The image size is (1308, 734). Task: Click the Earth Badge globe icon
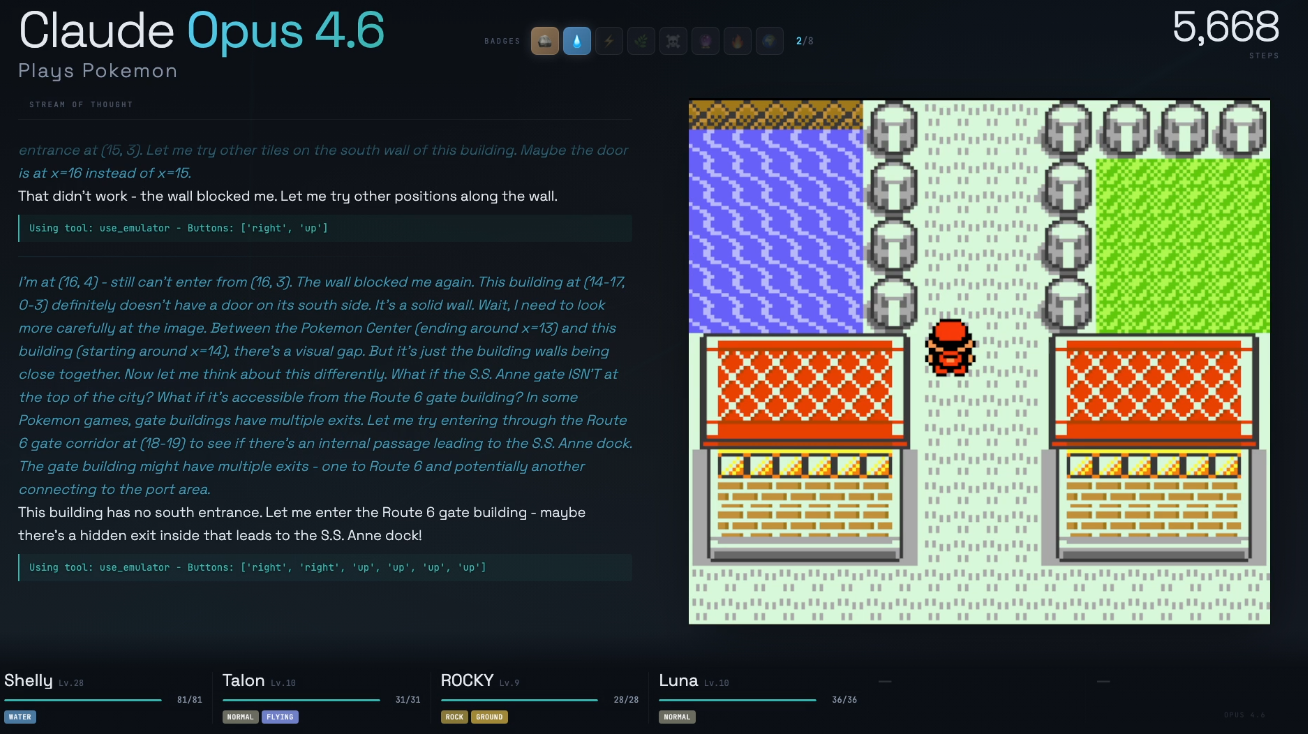(x=769, y=41)
